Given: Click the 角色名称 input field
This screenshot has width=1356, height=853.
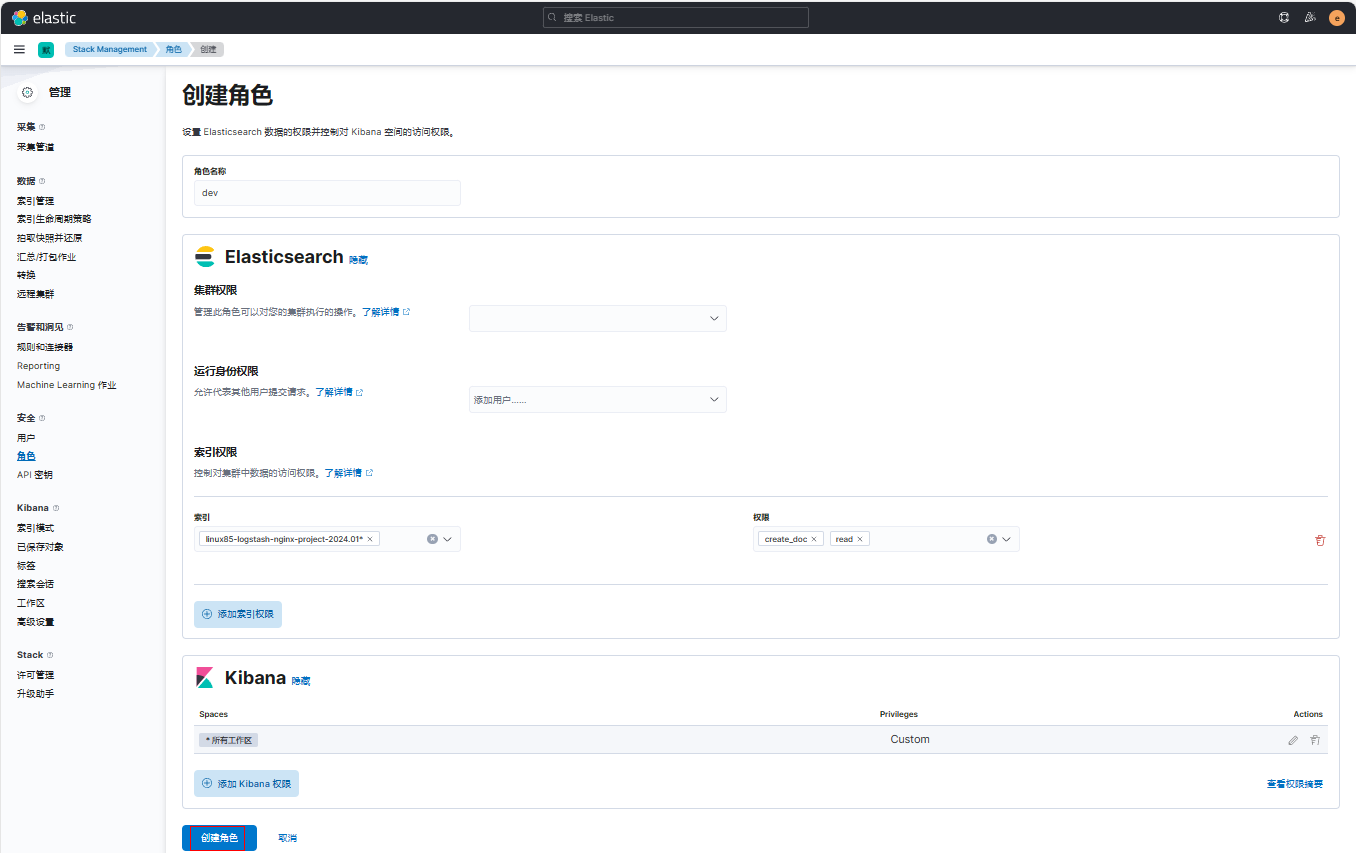Looking at the screenshot, I should click(x=327, y=193).
